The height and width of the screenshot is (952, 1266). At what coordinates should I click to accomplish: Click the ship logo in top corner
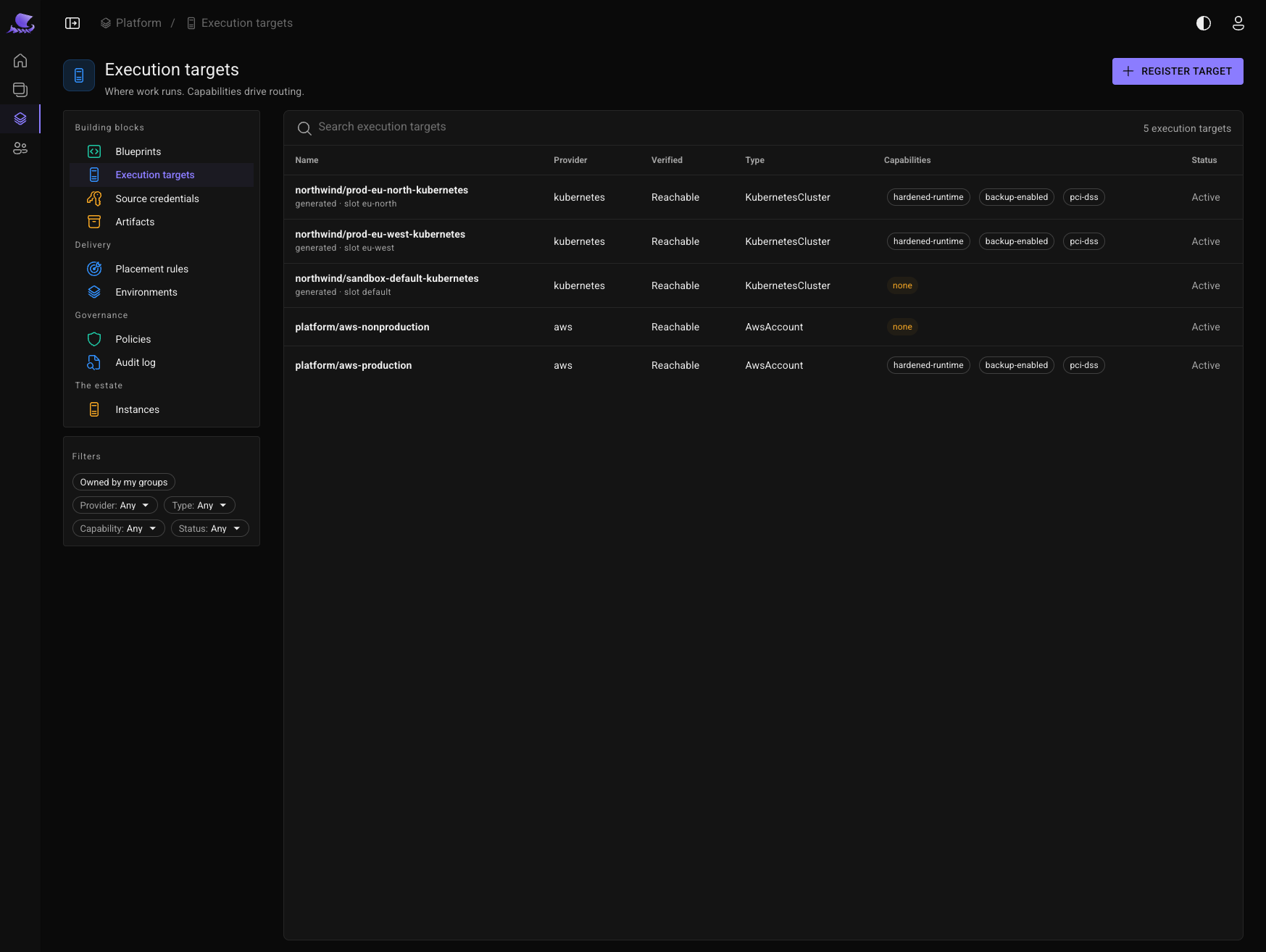pos(21,23)
